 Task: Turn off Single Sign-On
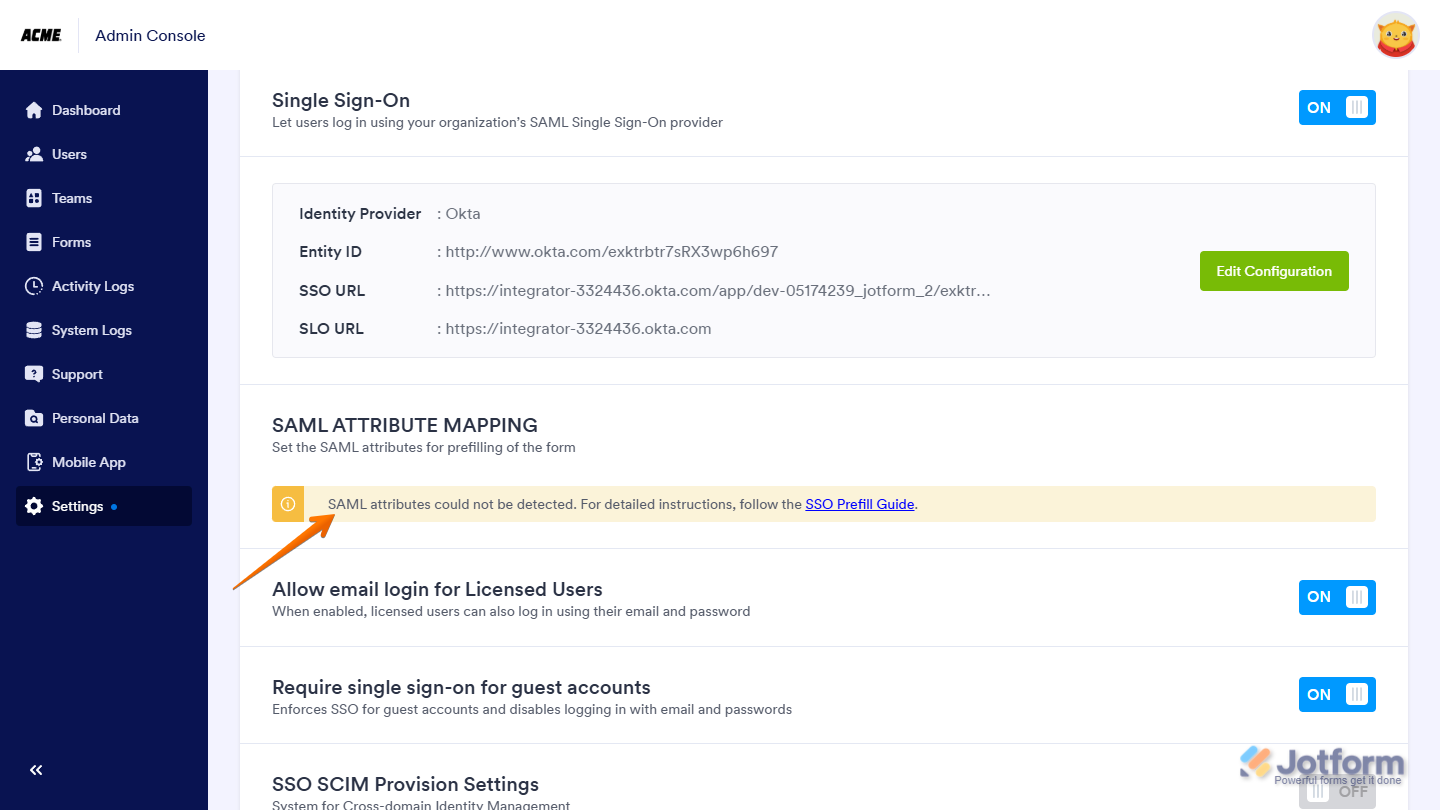(1337, 107)
